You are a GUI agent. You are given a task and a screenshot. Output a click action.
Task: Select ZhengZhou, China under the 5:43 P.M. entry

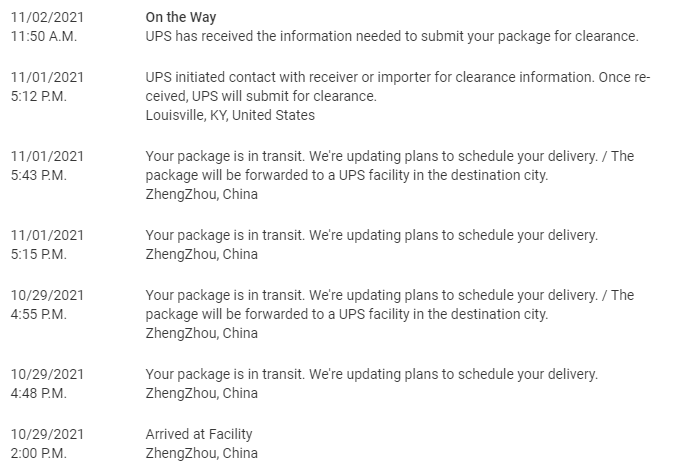(202, 194)
